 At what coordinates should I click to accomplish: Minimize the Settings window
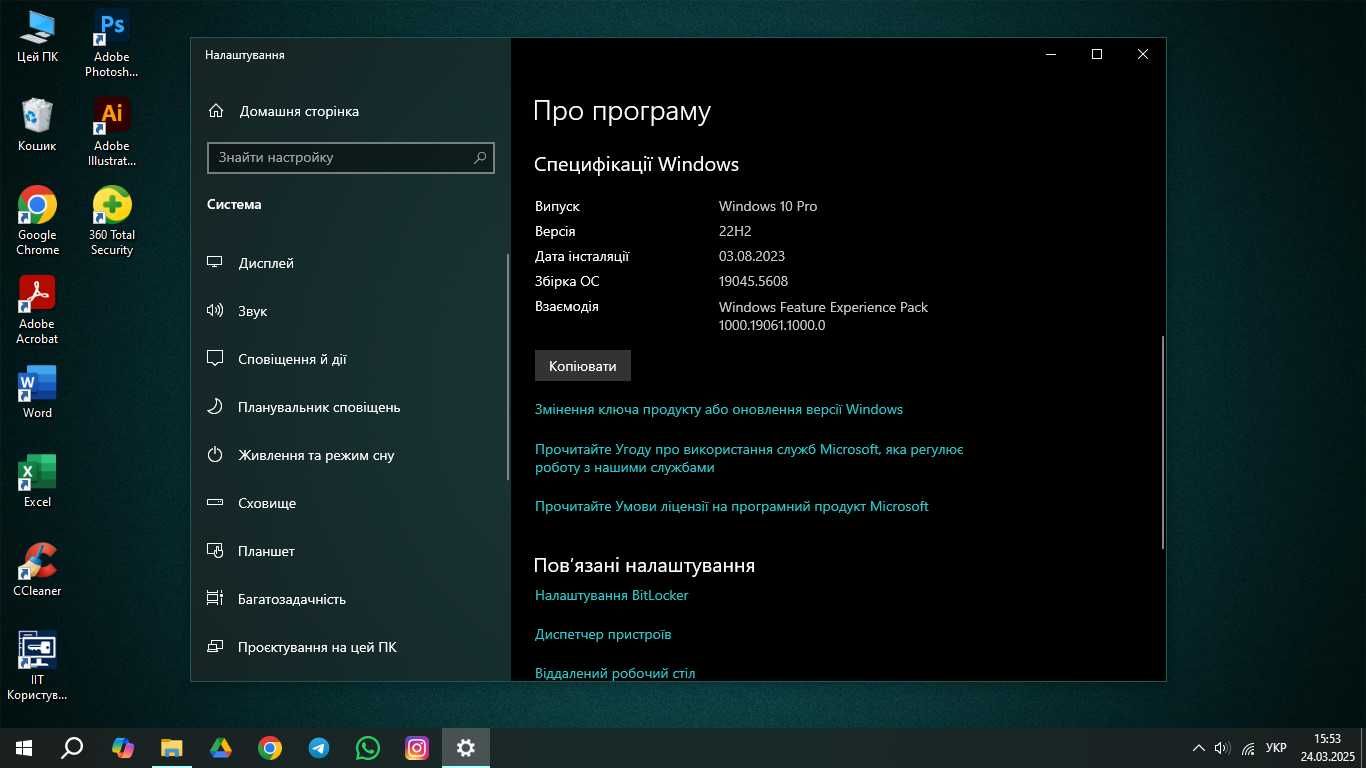tap(1051, 54)
